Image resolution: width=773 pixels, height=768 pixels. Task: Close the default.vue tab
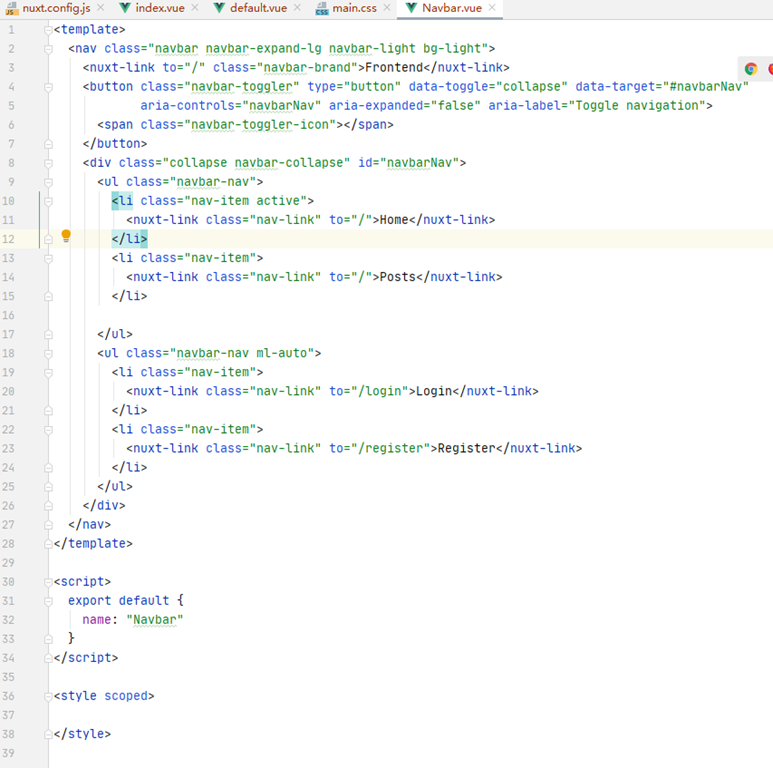tap(297, 8)
